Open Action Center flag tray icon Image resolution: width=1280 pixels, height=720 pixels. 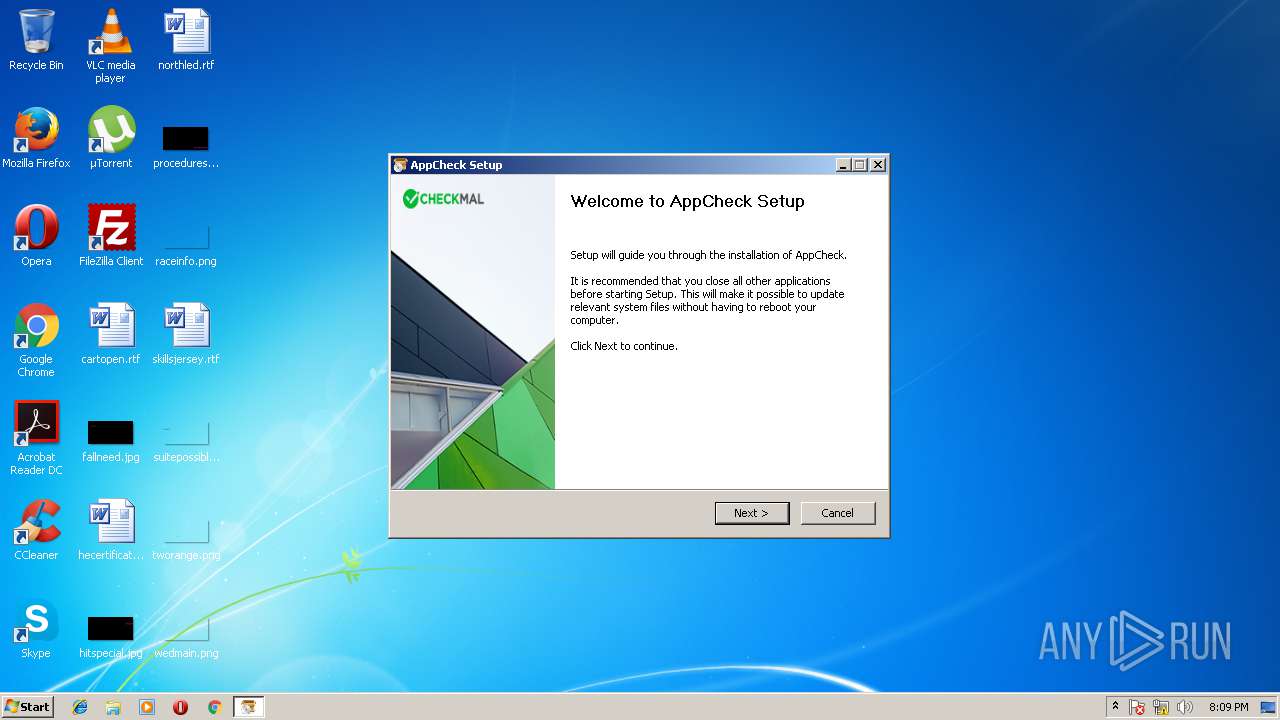pyautogui.click(x=1137, y=707)
